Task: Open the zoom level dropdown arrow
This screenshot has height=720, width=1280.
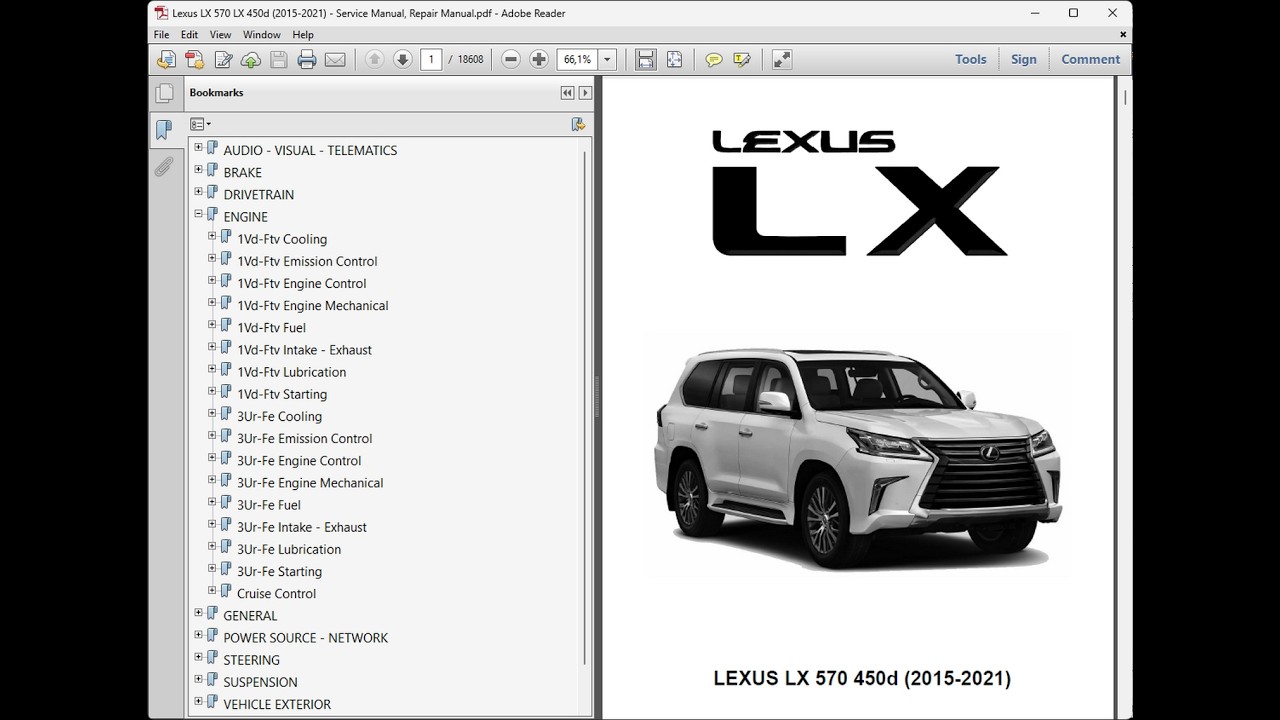Action: [607, 60]
